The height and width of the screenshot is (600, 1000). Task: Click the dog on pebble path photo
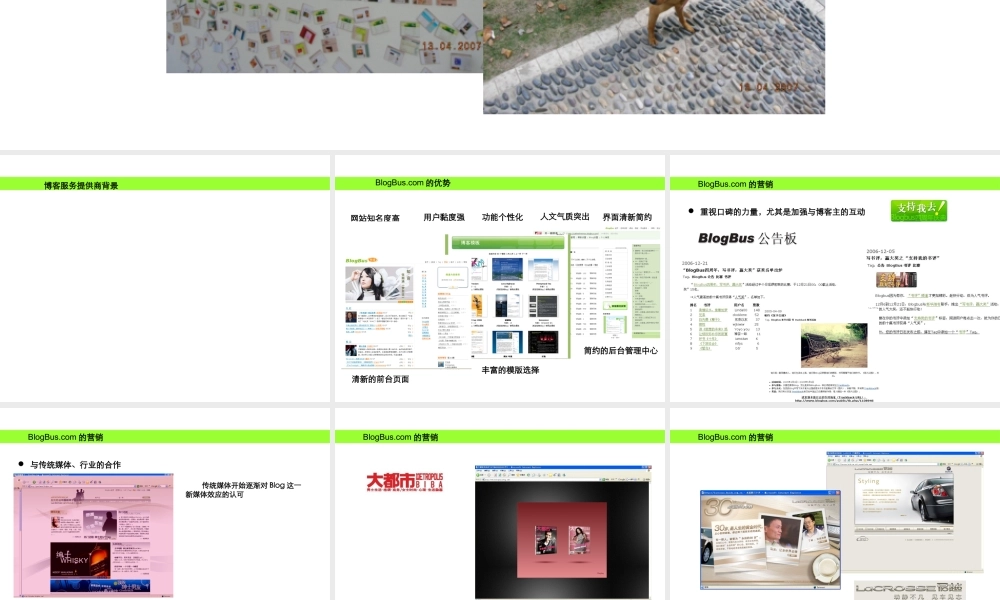point(654,57)
